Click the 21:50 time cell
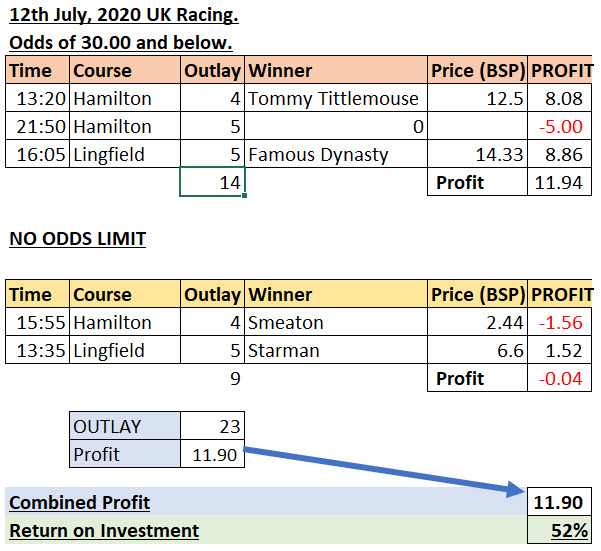601x551 pixels. [38, 127]
